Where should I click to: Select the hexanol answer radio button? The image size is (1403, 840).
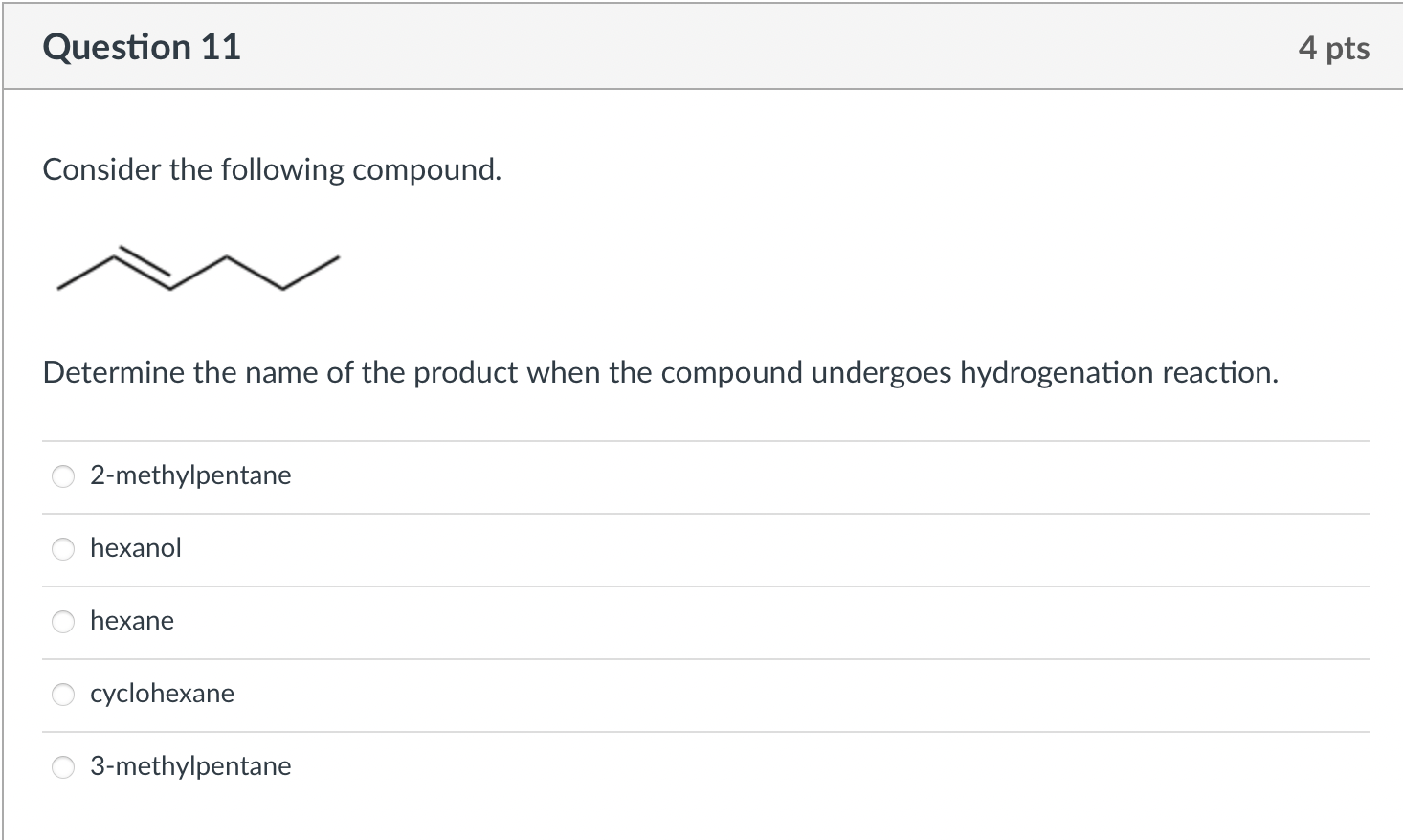click(x=62, y=548)
